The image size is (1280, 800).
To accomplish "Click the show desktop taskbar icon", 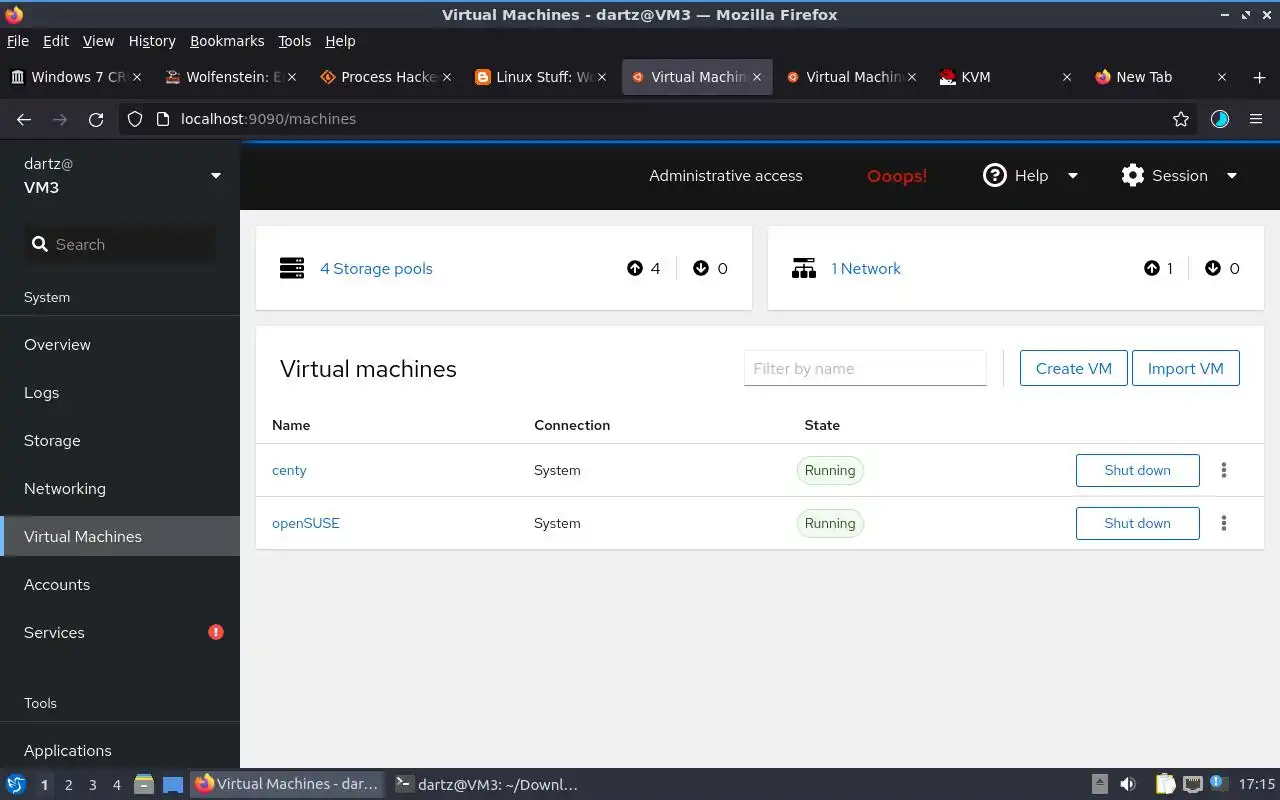I will (x=173, y=785).
